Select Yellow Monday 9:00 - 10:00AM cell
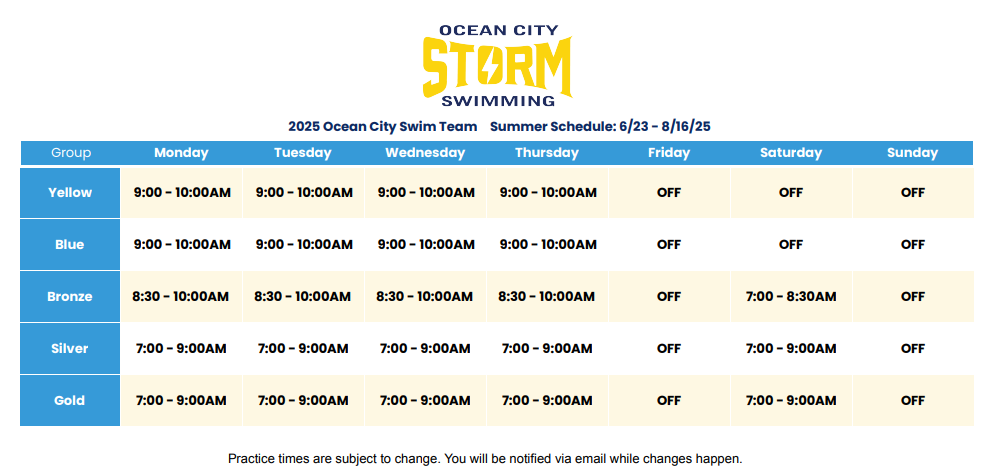Image resolution: width=990 pixels, height=472 pixels. 182,193
